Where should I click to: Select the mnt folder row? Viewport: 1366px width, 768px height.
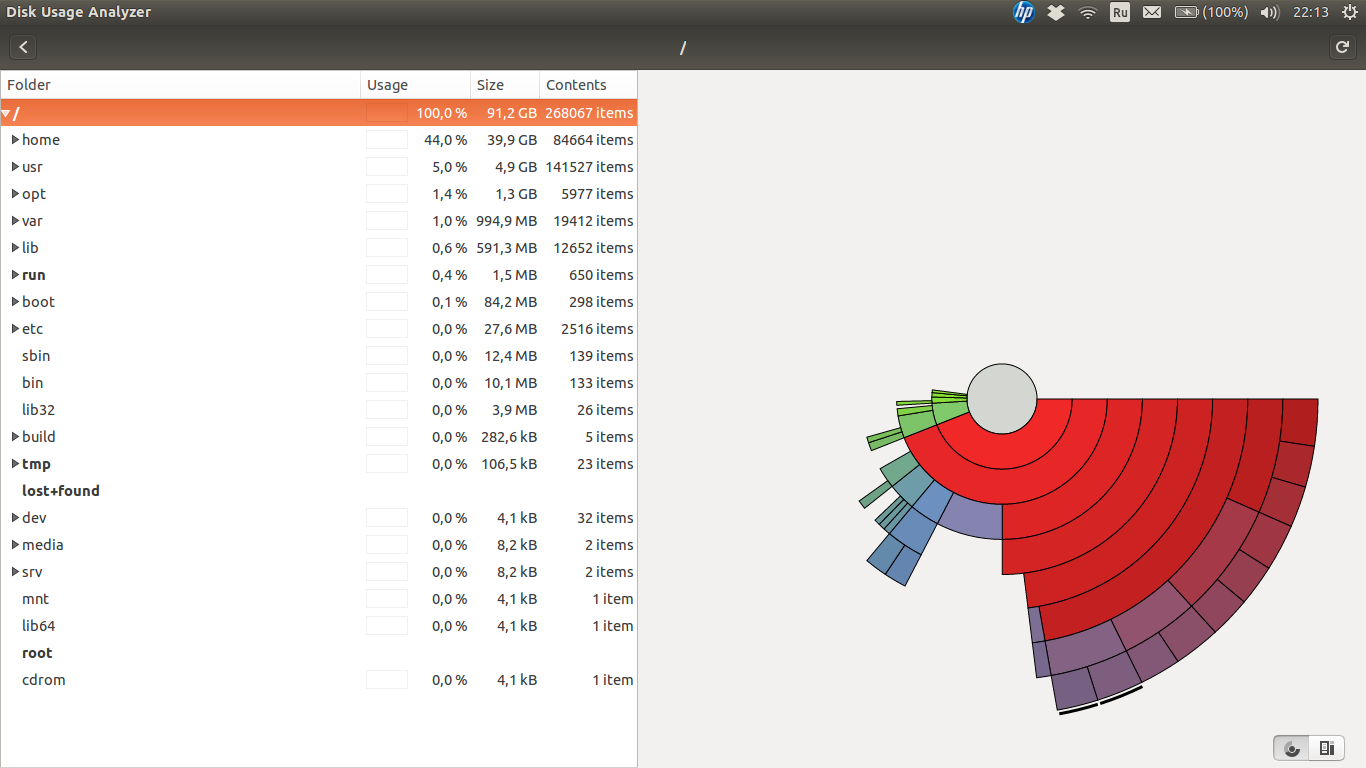[x=319, y=599]
